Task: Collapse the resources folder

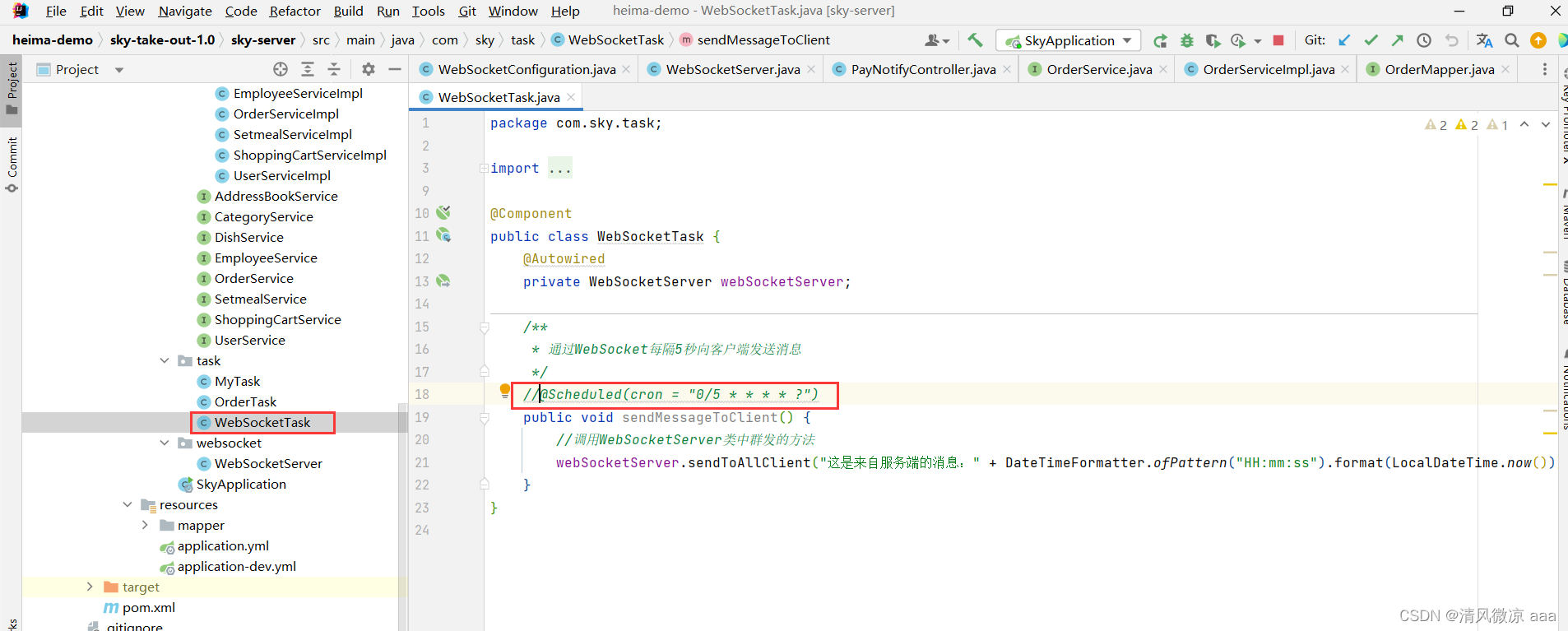Action: [128, 504]
